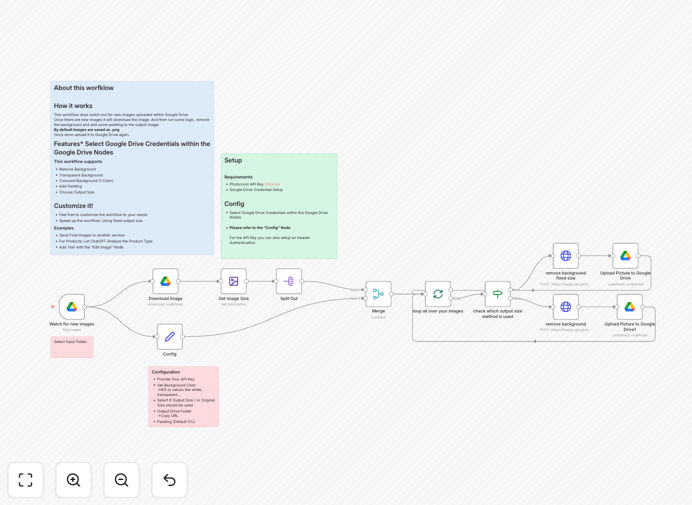692x505 pixels.
Task: Click the Watch for new images trigger node
Action: (72, 307)
